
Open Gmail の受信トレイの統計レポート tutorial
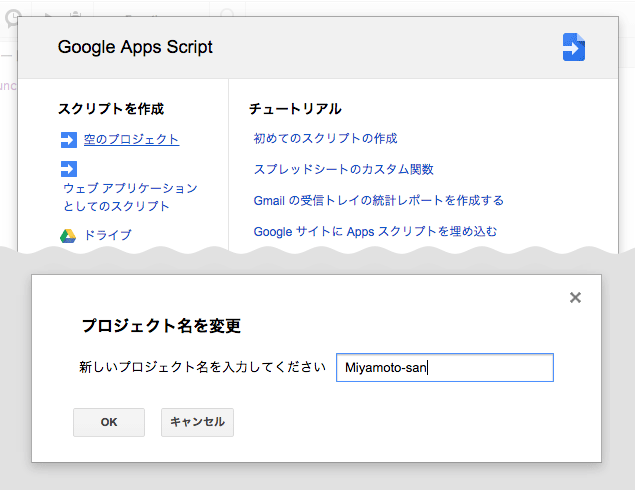point(378,200)
